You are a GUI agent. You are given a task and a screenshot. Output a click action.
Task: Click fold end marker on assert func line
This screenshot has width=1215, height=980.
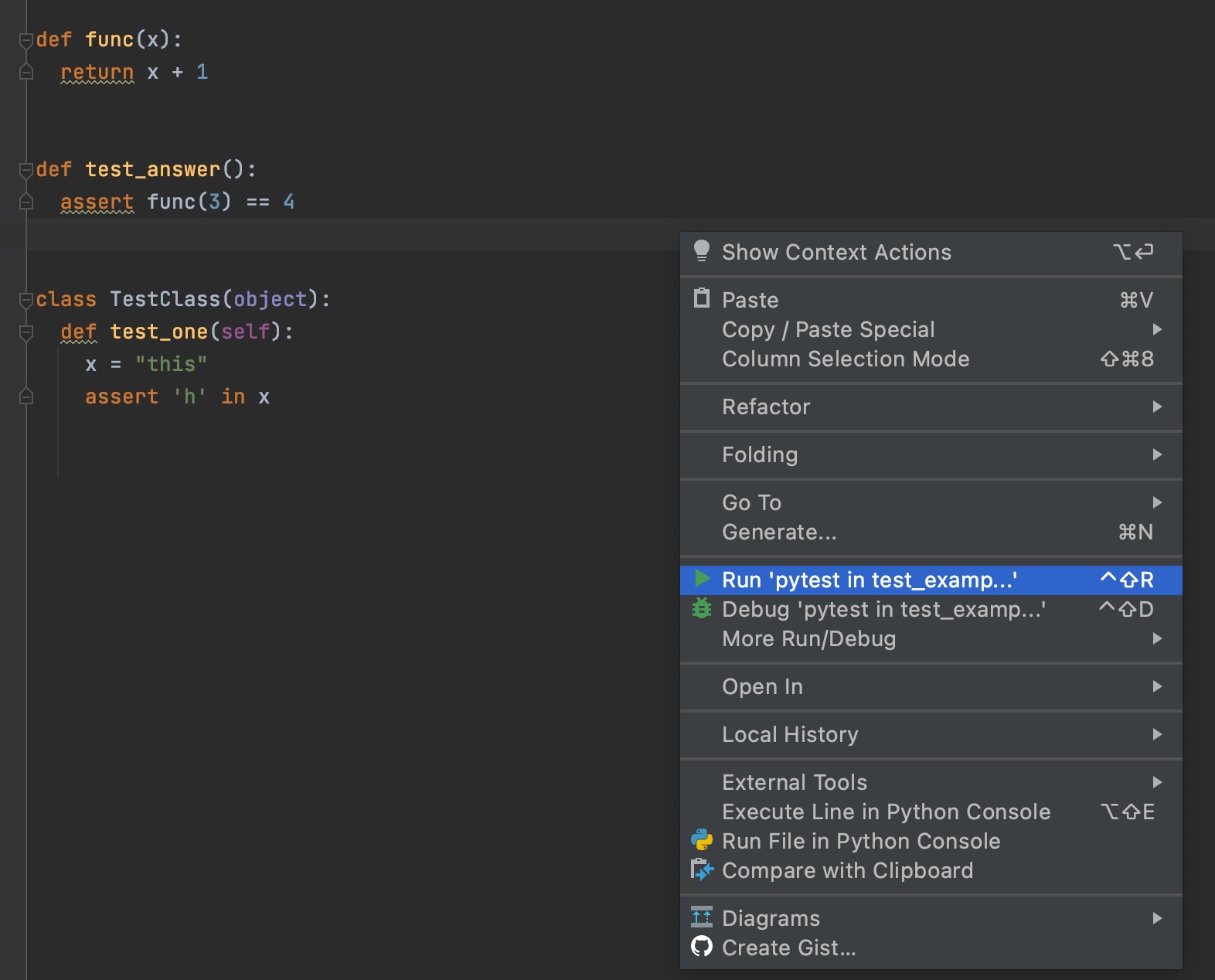[26, 202]
